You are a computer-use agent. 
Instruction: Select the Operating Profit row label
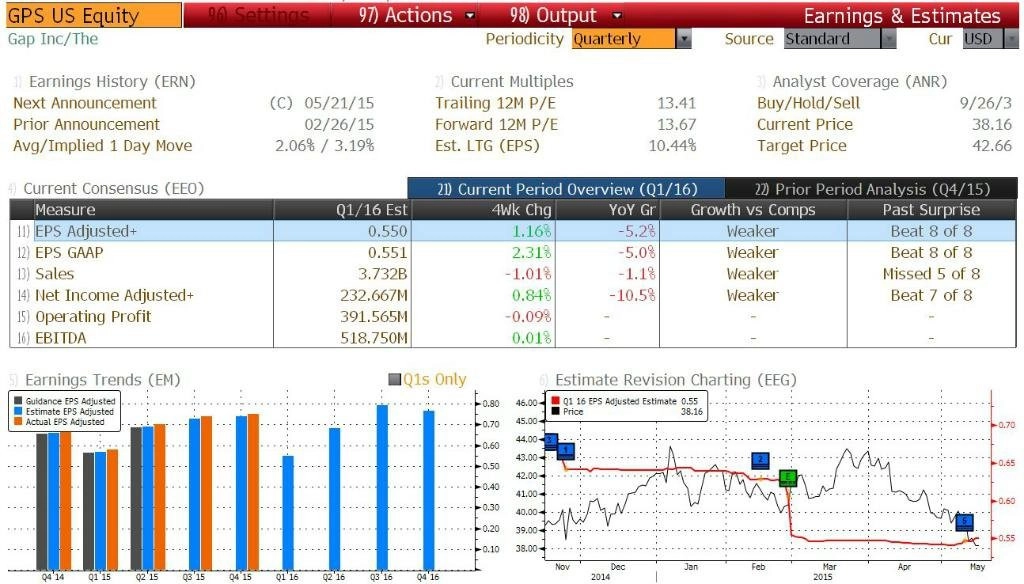click(x=93, y=317)
